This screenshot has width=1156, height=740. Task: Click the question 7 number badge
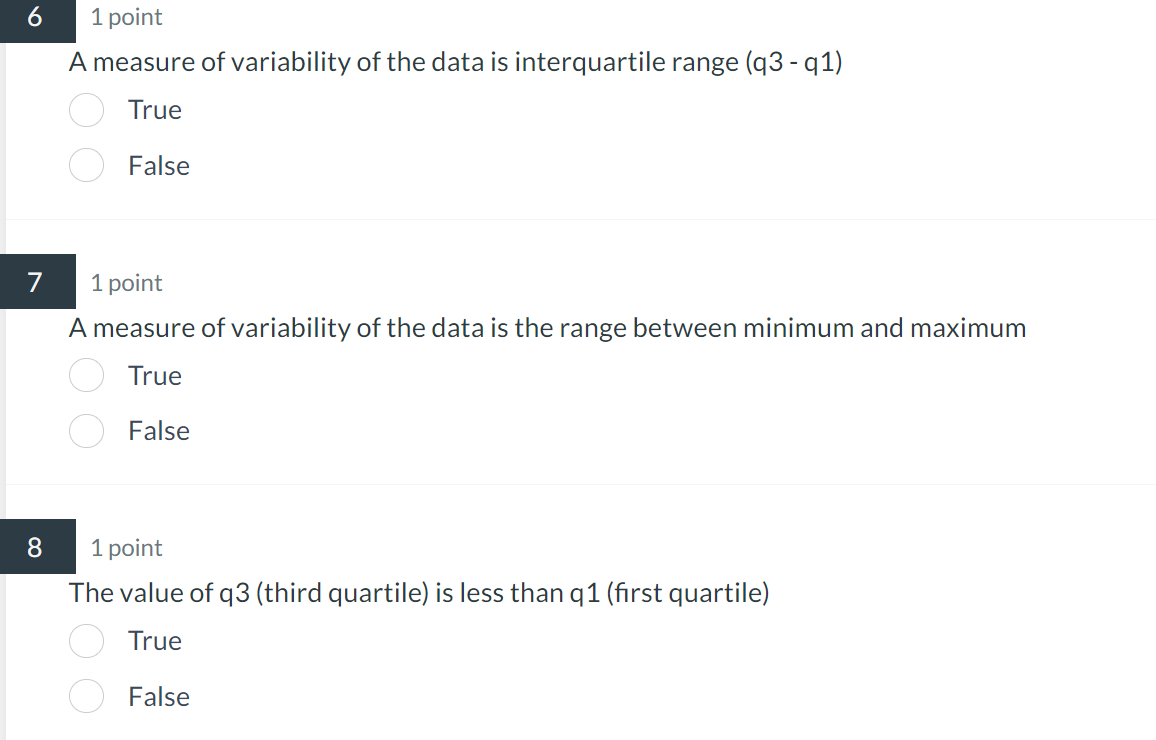tap(37, 282)
